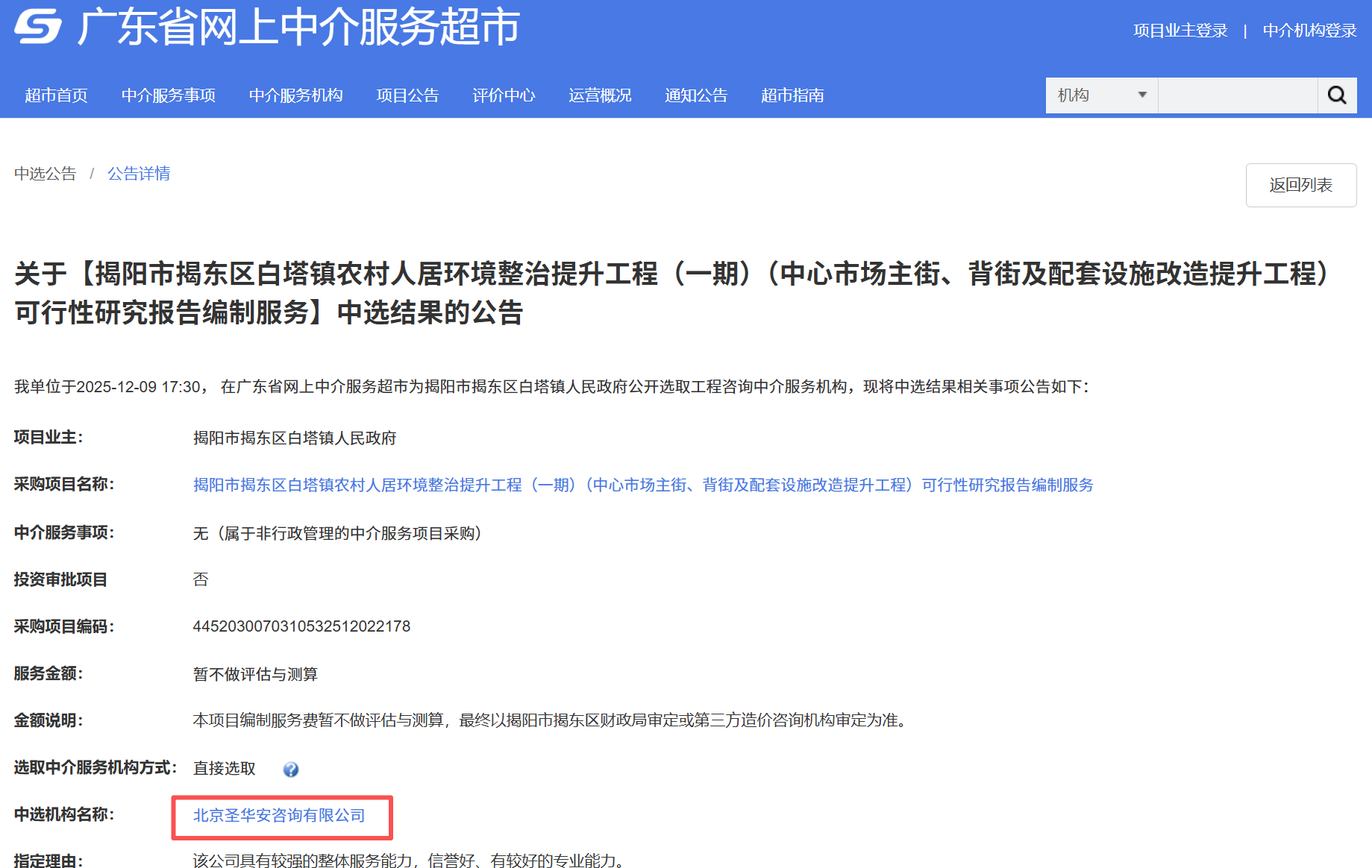Open the 采购项目名称 project detail link

(642, 485)
